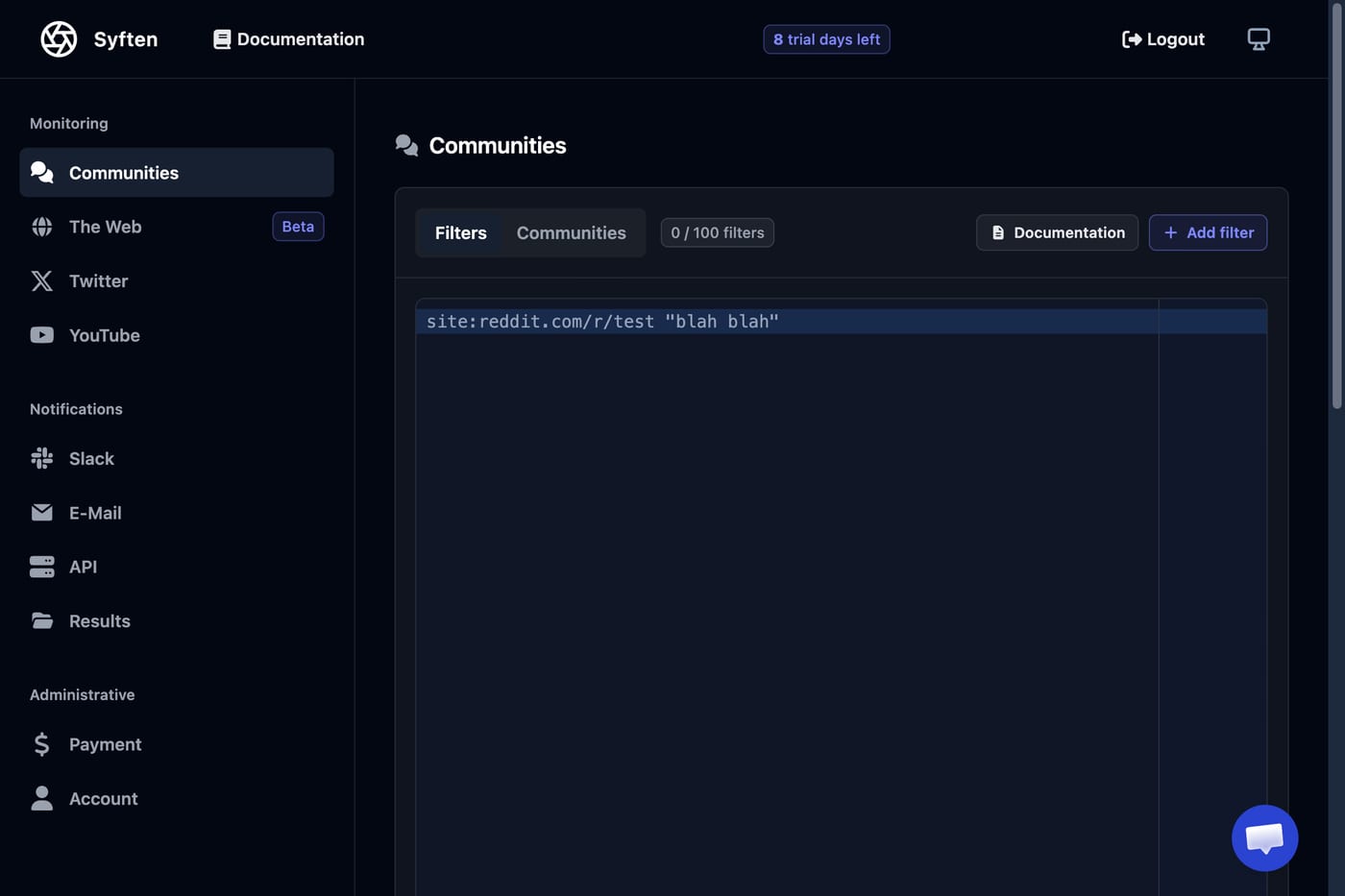The width and height of the screenshot is (1345, 896).
Task: Click the envelope E-Mail icon
Action: pos(42,513)
